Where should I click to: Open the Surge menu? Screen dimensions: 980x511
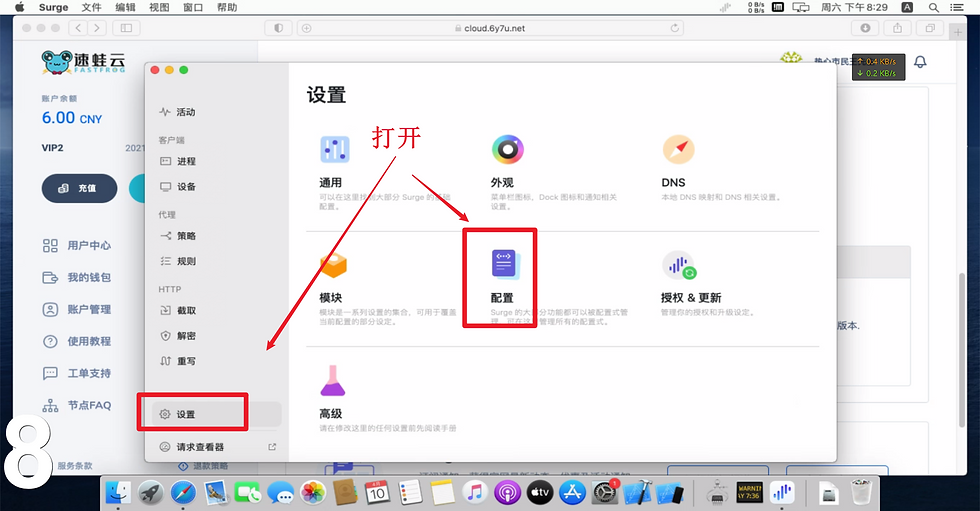pyautogui.click(x=54, y=7)
